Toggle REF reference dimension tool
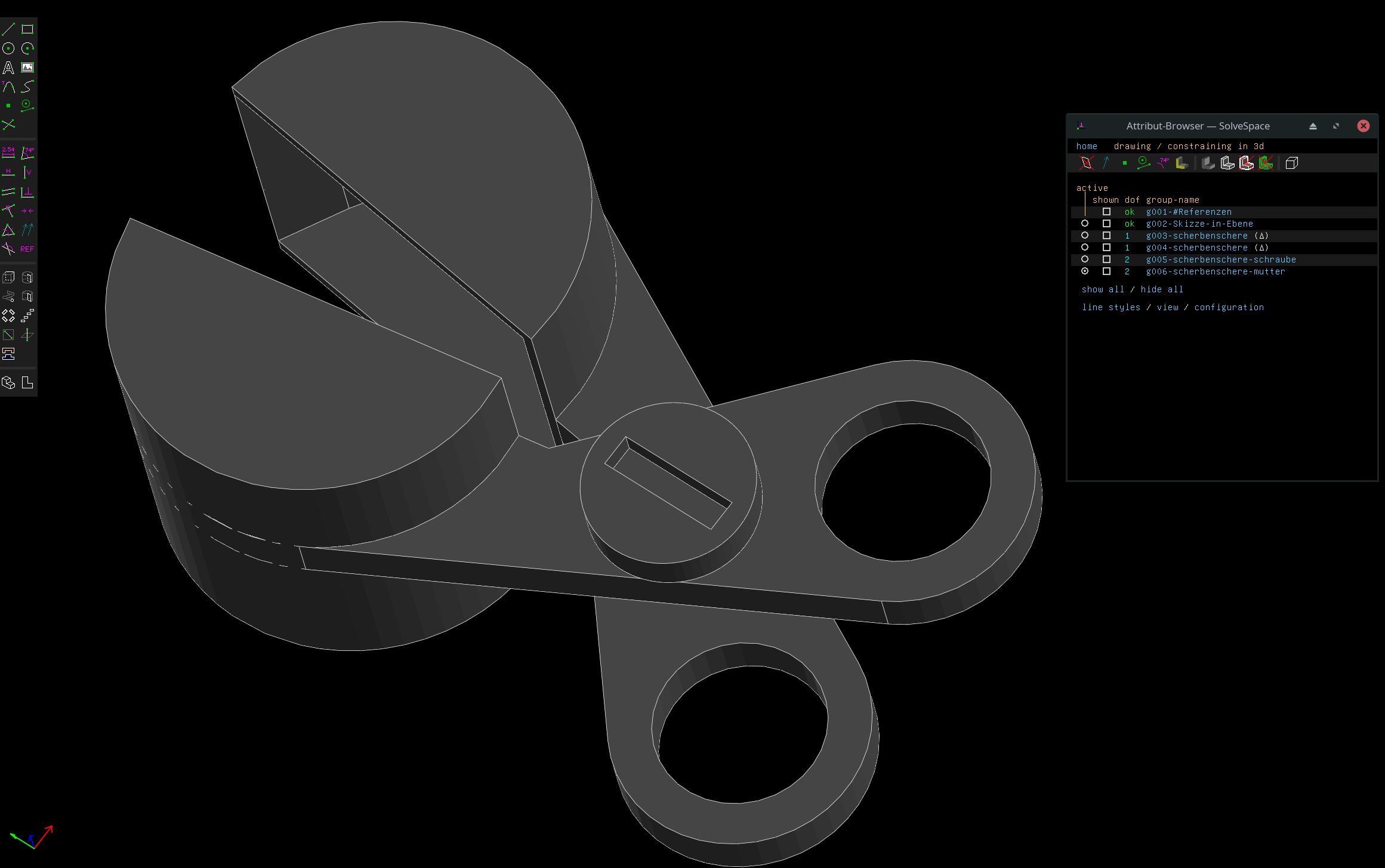This screenshot has width=1385, height=868. tap(27, 249)
